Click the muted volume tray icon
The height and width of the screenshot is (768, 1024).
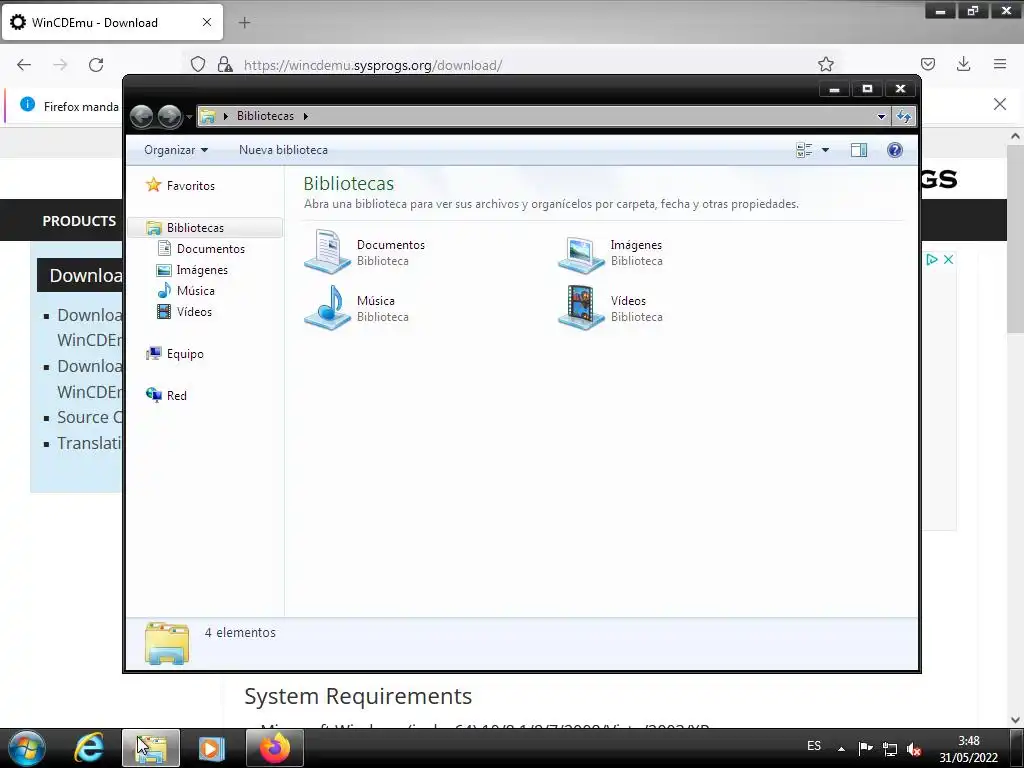click(x=914, y=750)
